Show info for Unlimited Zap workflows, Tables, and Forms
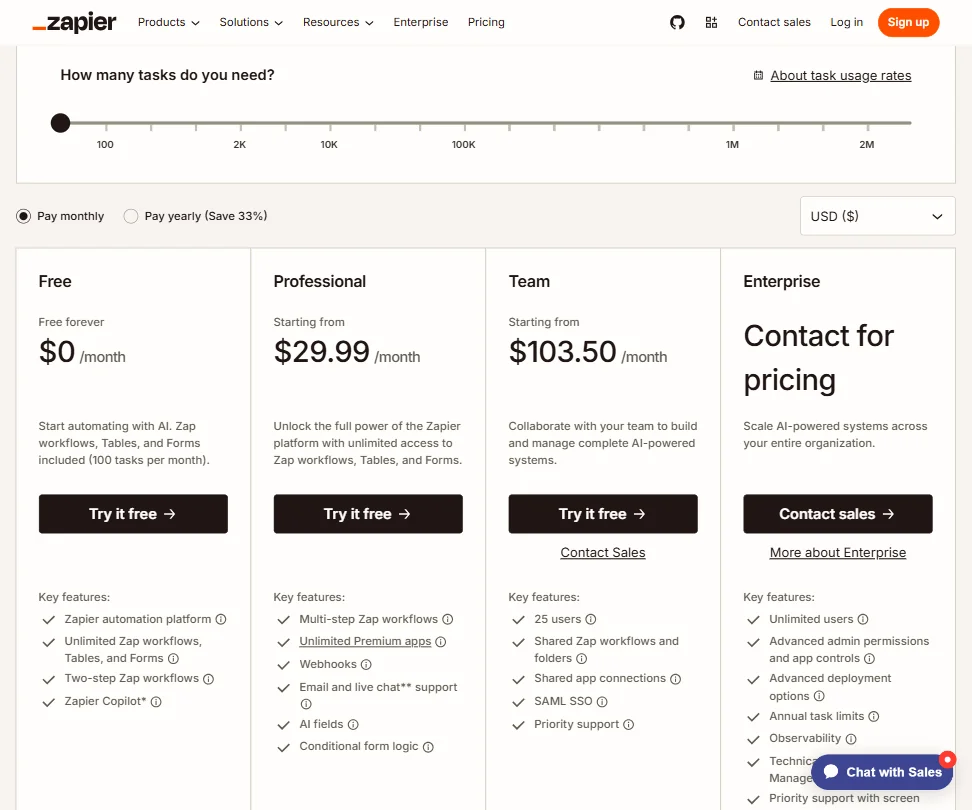Screen dimensions: 972x810 (x=174, y=658)
